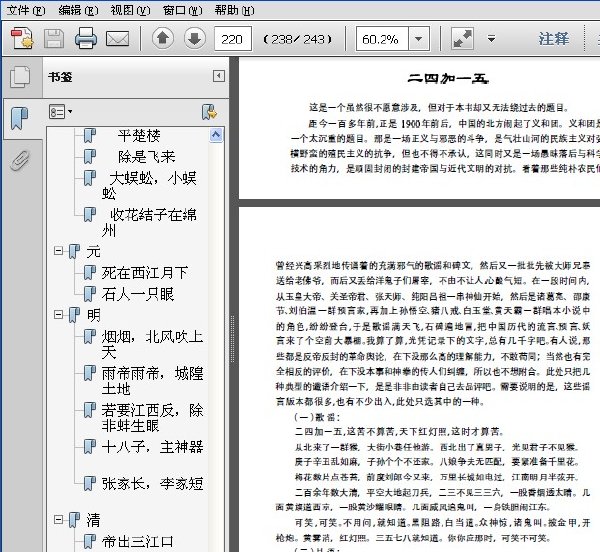The width and height of the screenshot is (600, 552).
Task: Collapse the 清 bookmark group
Action: tap(59, 519)
